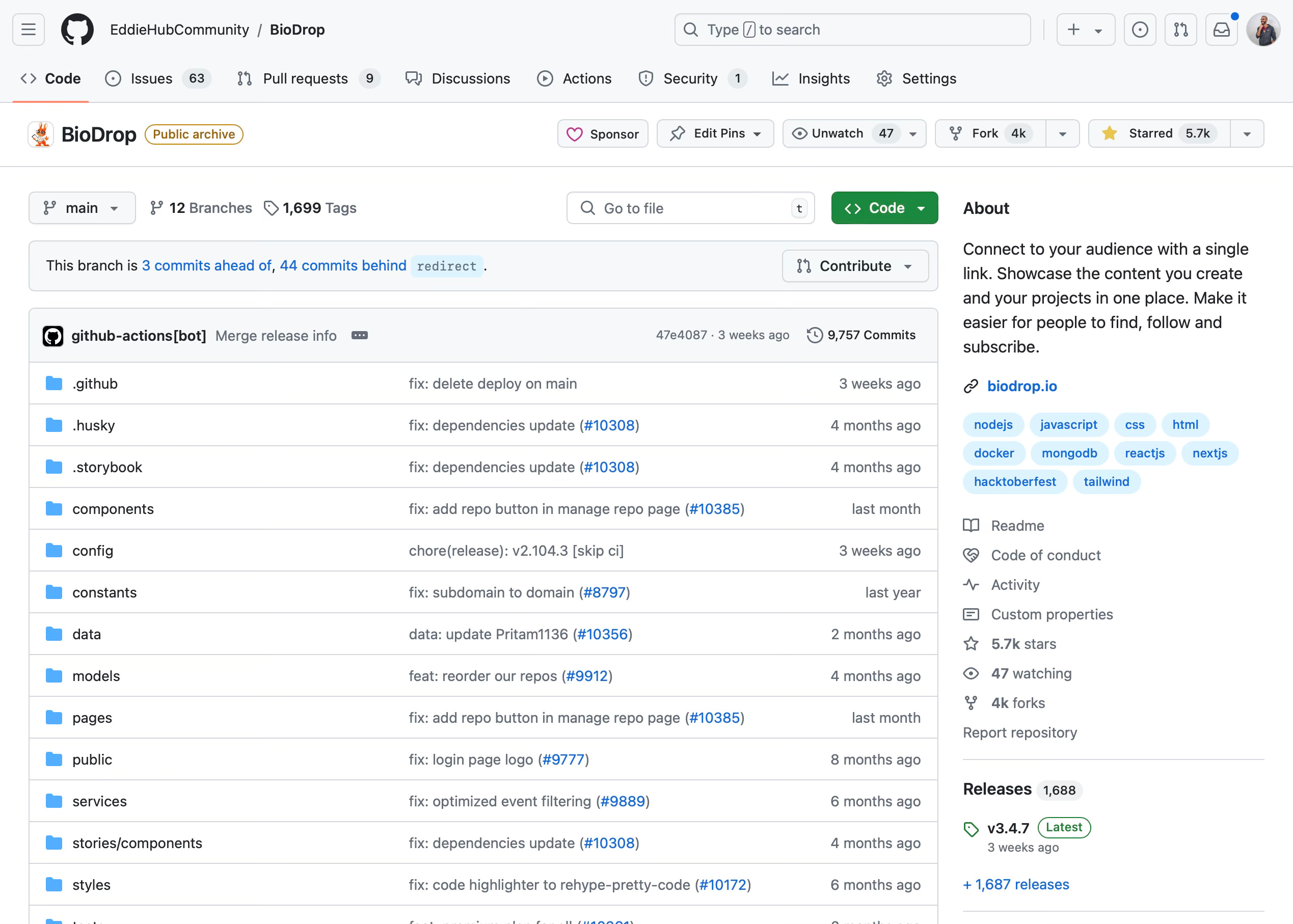Click the models folder icon
Screen dimensions: 1293x924
54,676
